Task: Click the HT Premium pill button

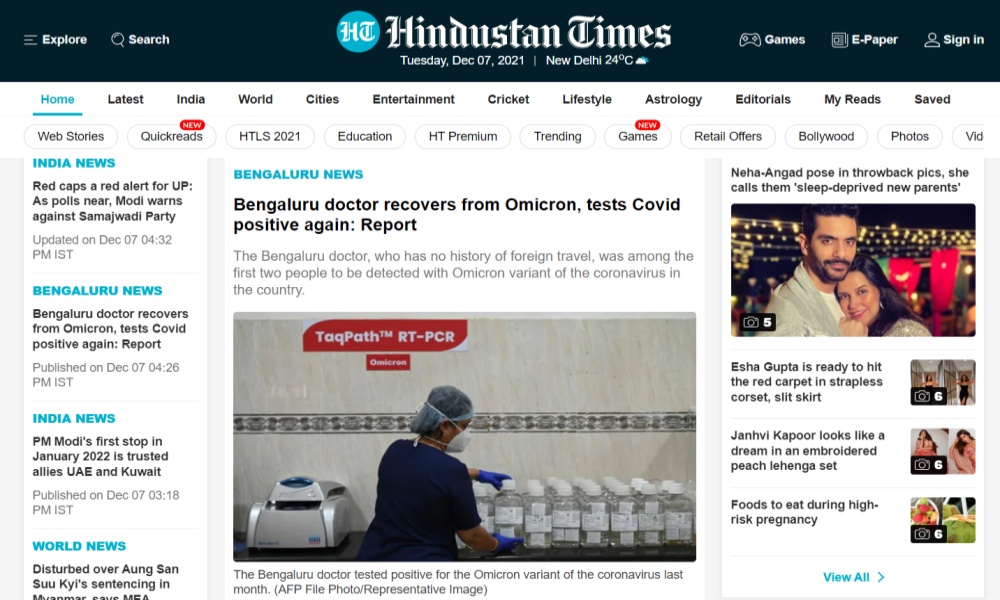Action: pos(463,136)
